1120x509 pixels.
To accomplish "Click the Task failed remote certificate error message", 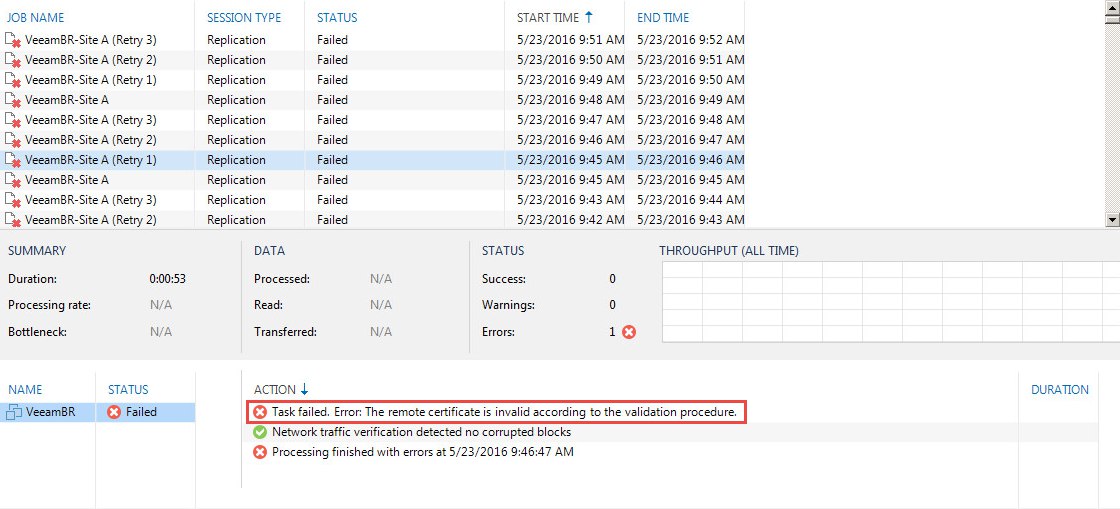I will tap(504, 412).
